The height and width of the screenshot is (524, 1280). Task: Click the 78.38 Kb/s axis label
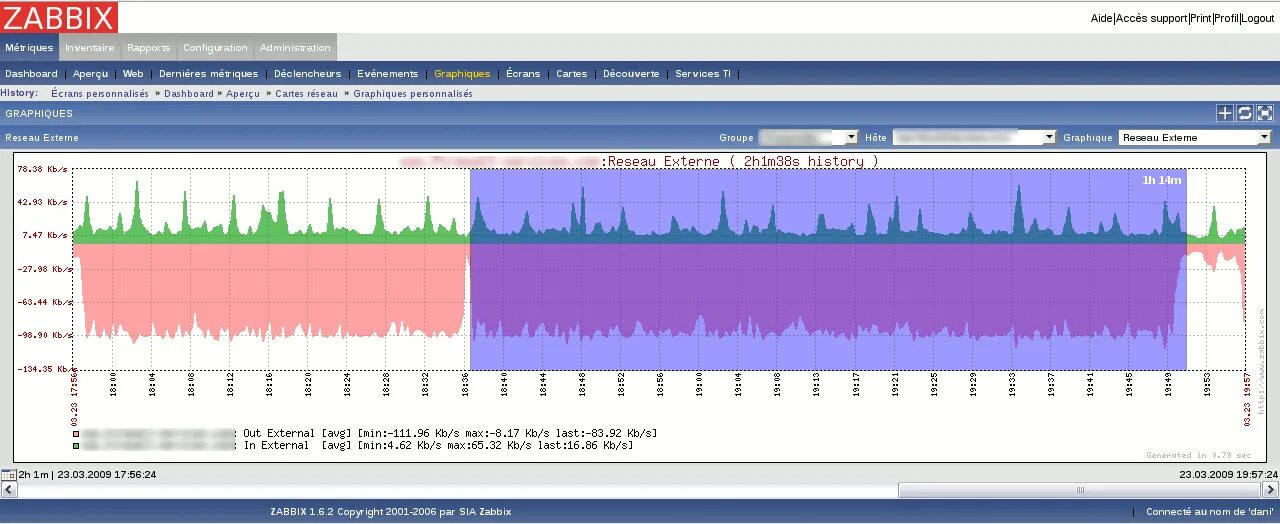click(x=42, y=169)
